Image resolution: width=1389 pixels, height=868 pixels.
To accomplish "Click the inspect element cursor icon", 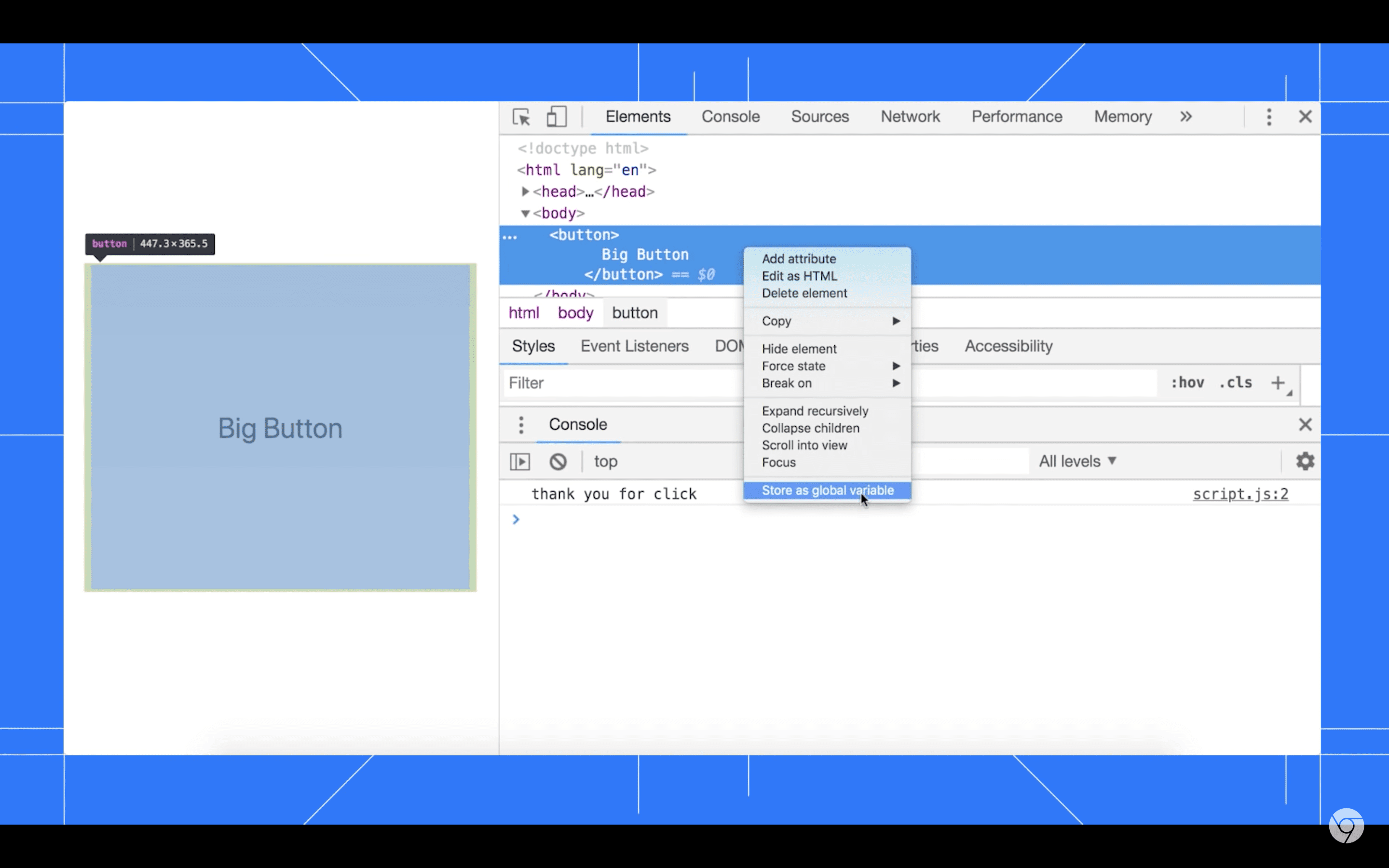I will pyautogui.click(x=521, y=116).
